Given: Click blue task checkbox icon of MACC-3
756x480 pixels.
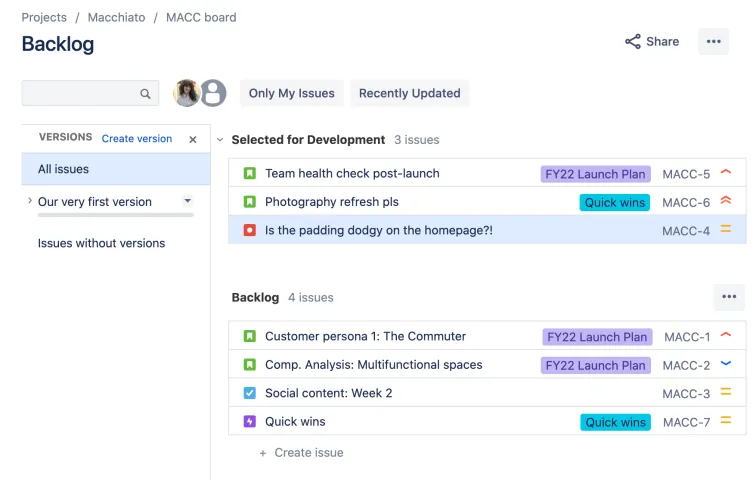Looking at the screenshot, I should [x=249, y=393].
